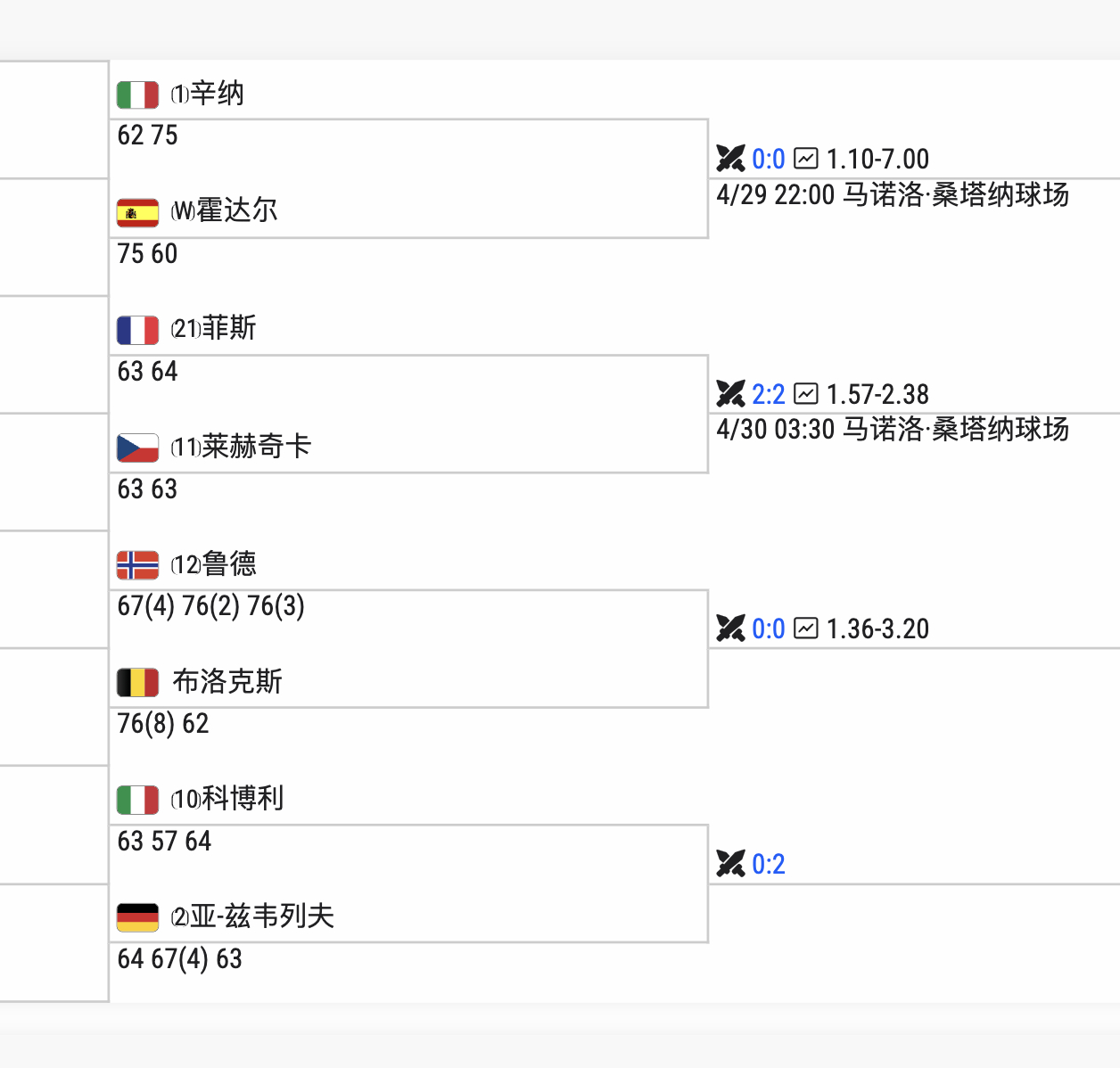Open the 0:0 head-to-head link for 辛纳 match
The image size is (1120, 1068).
[768, 160]
